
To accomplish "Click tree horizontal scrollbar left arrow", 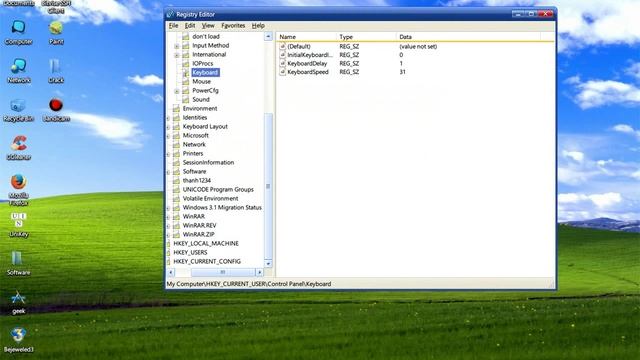I will [171, 272].
